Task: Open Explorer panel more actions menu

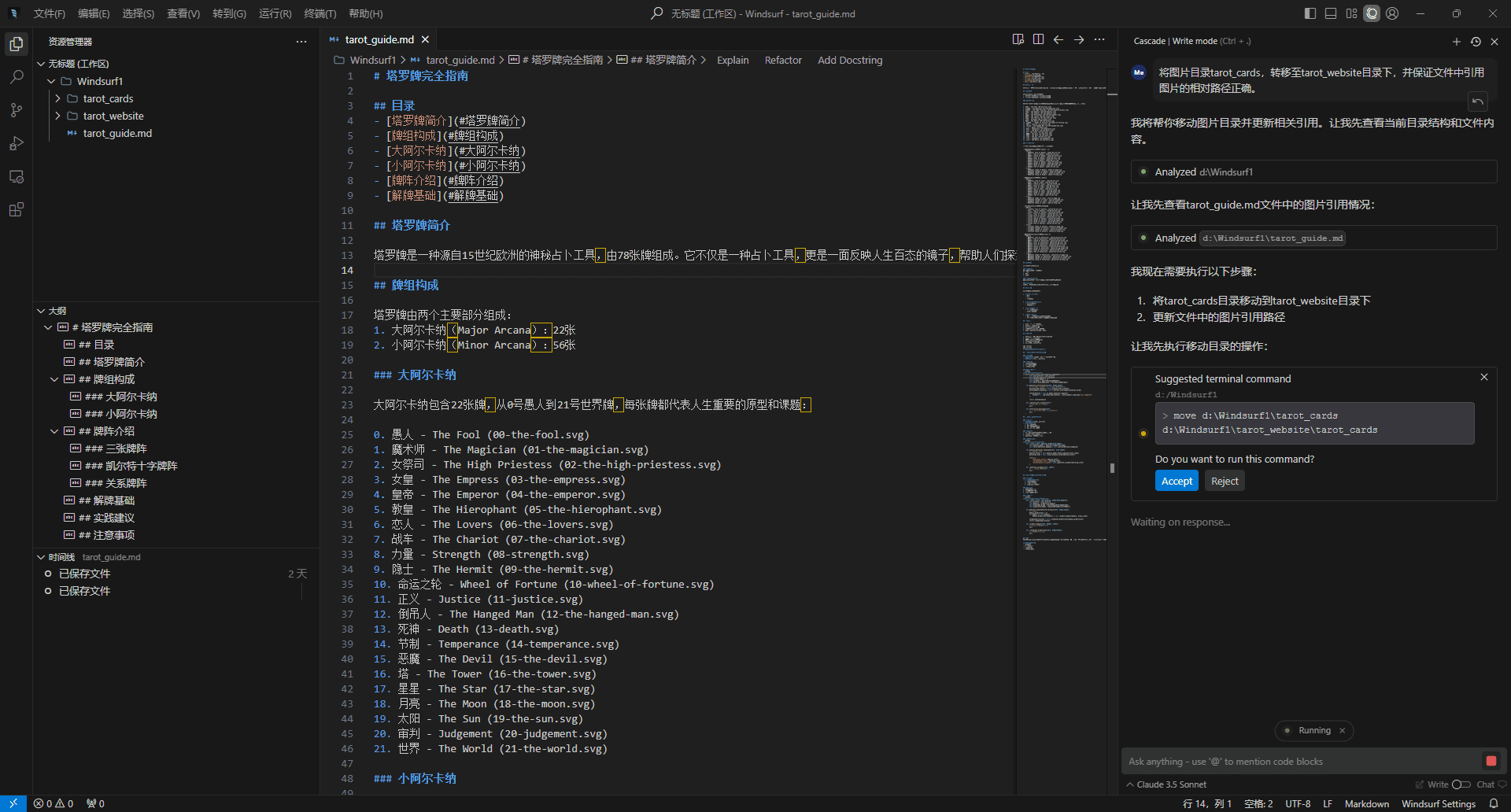Action: click(x=301, y=41)
